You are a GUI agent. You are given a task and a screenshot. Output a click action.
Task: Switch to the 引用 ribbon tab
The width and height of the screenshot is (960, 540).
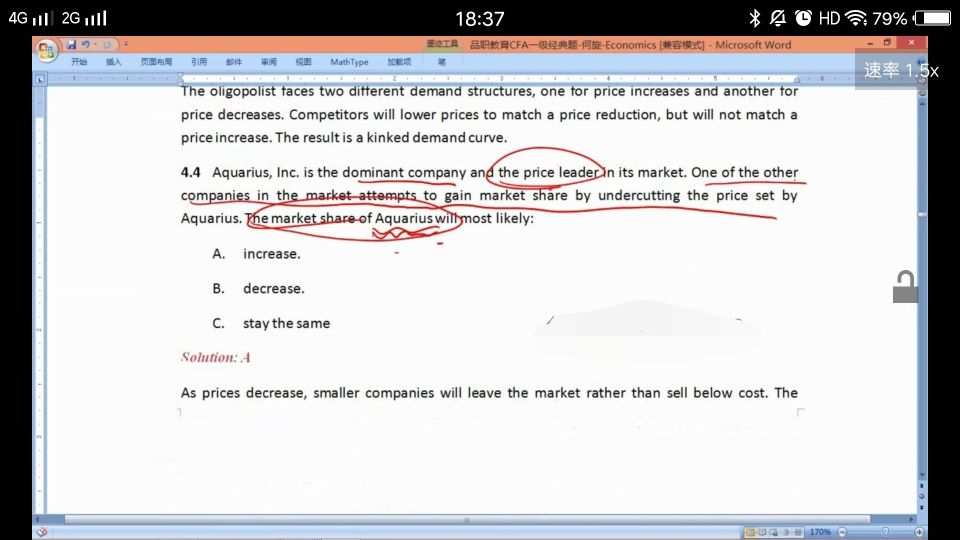[x=199, y=62]
